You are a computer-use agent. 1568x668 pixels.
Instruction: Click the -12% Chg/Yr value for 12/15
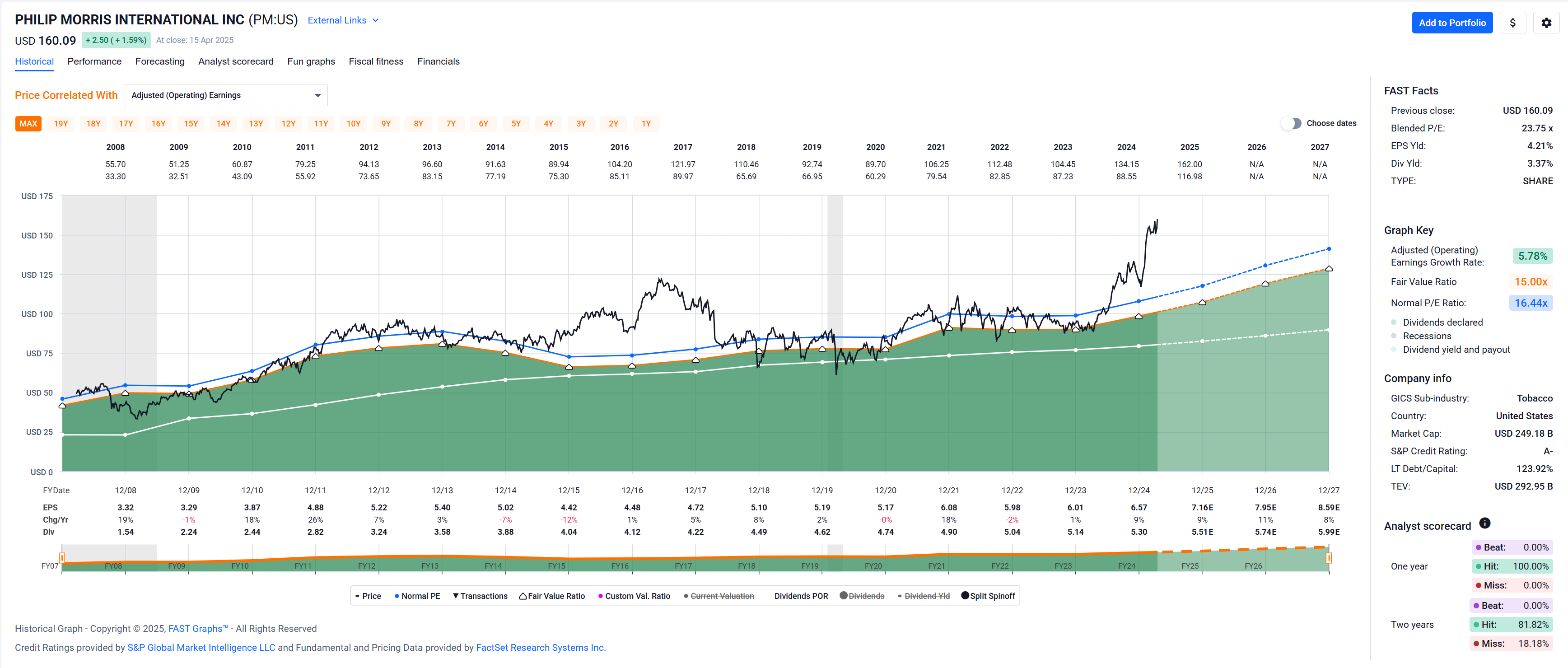pyautogui.click(x=569, y=520)
